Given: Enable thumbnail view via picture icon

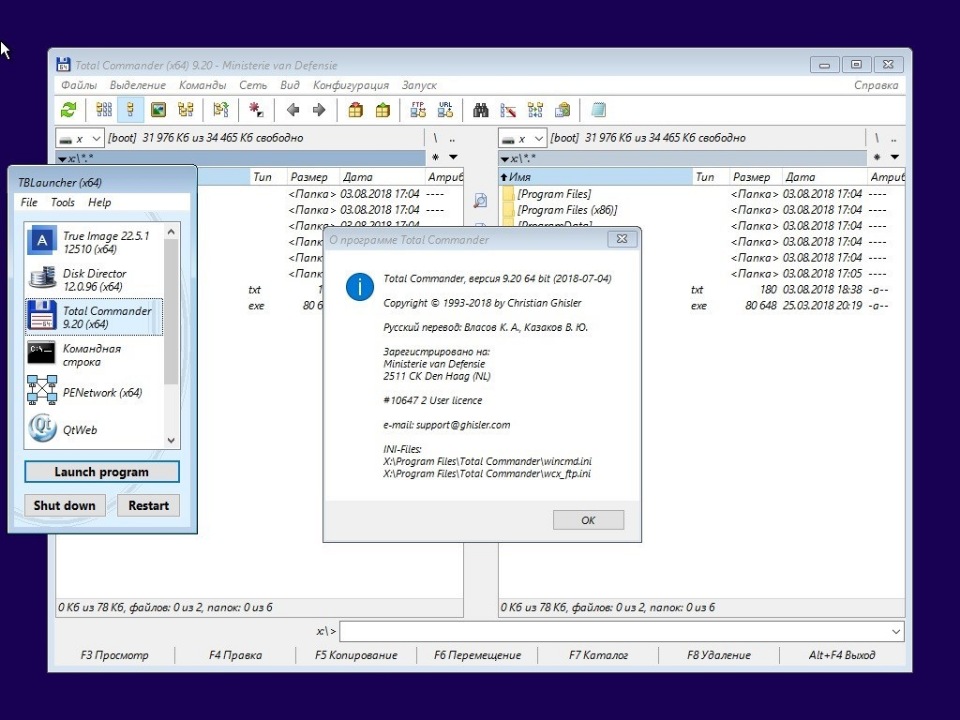Looking at the screenshot, I should coord(158,110).
